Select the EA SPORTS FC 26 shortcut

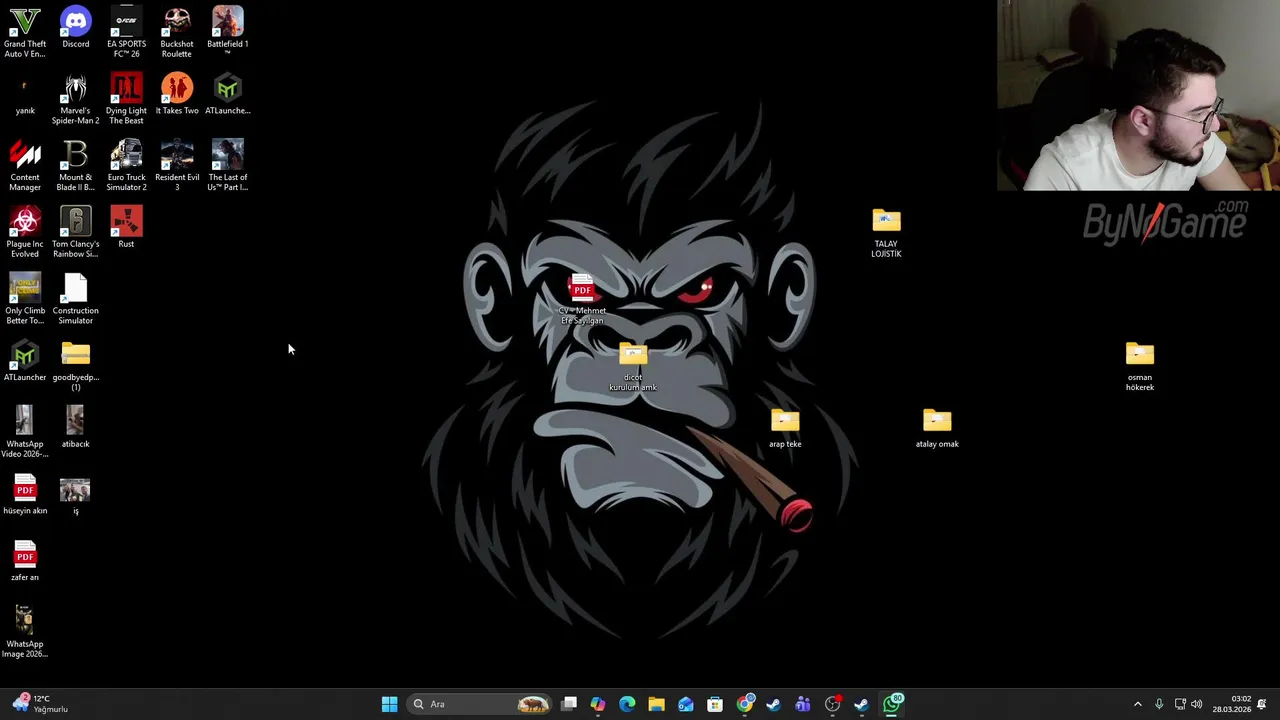point(126,32)
